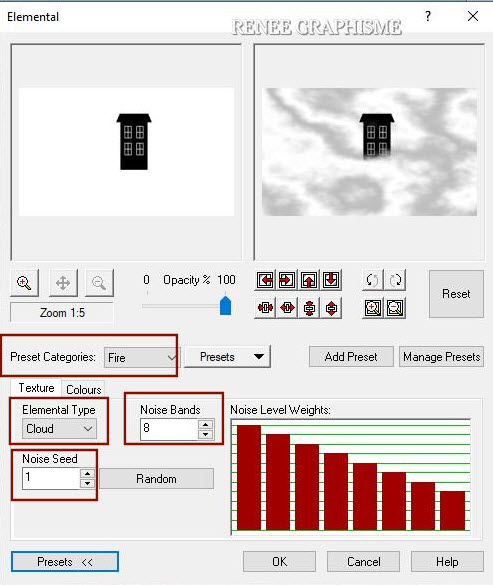Switch to the Colours tab
The image size is (493, 585).
(84, 390)
